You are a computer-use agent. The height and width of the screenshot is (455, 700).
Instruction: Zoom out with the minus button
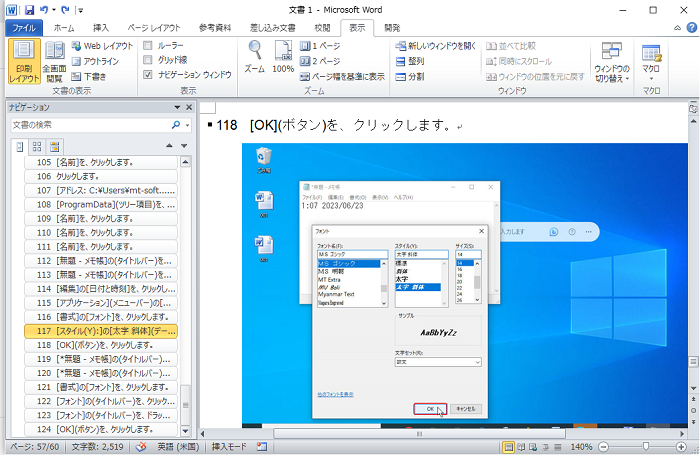click(x=604, y=447)
